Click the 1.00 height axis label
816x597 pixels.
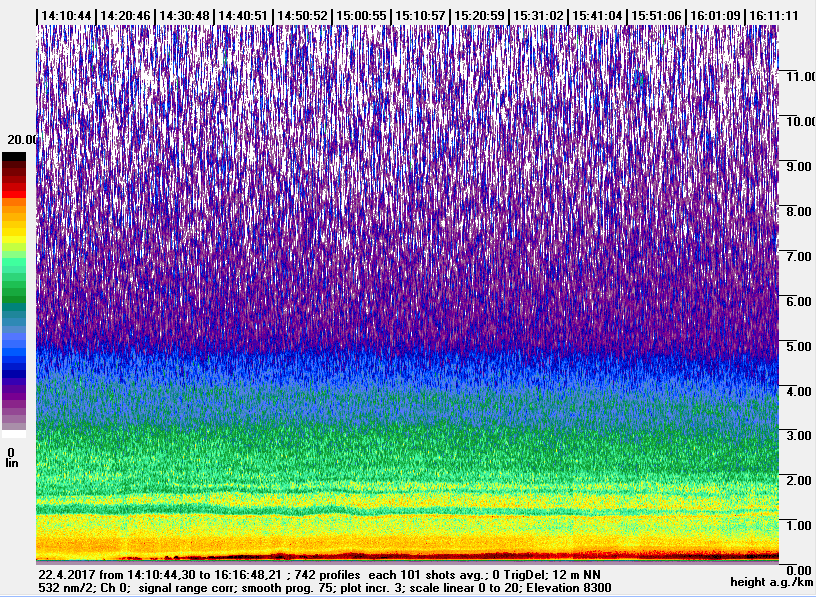pyautogui.click(x=799, y=525)
